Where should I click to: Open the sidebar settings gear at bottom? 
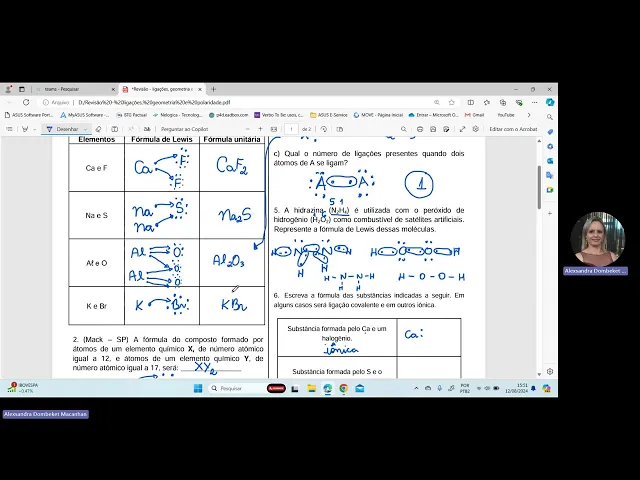point(550,371)
